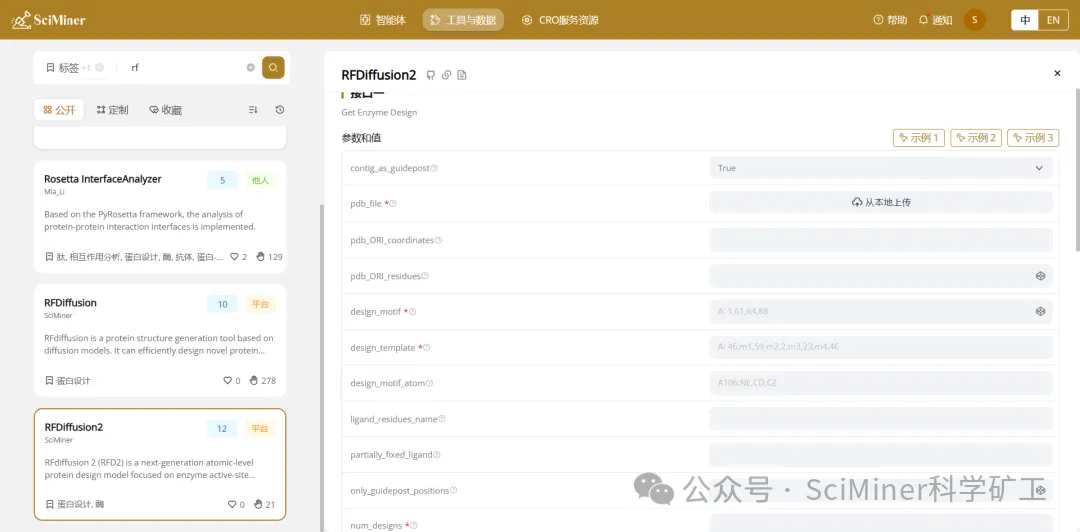Click '12' badge on RFDiffusion2 card
The height and width of the screenshot is (532, 1080).
222,429
